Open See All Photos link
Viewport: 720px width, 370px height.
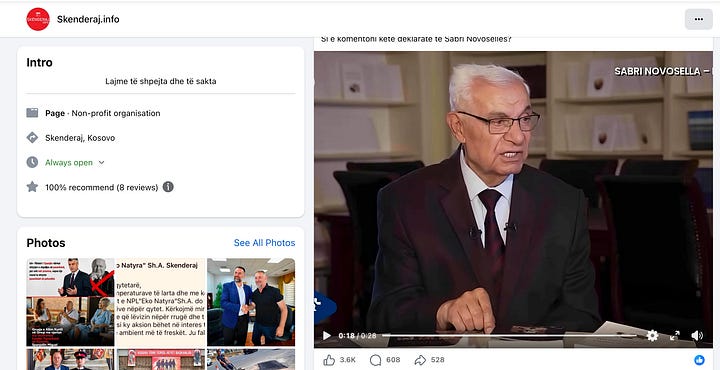coord(264,243)
